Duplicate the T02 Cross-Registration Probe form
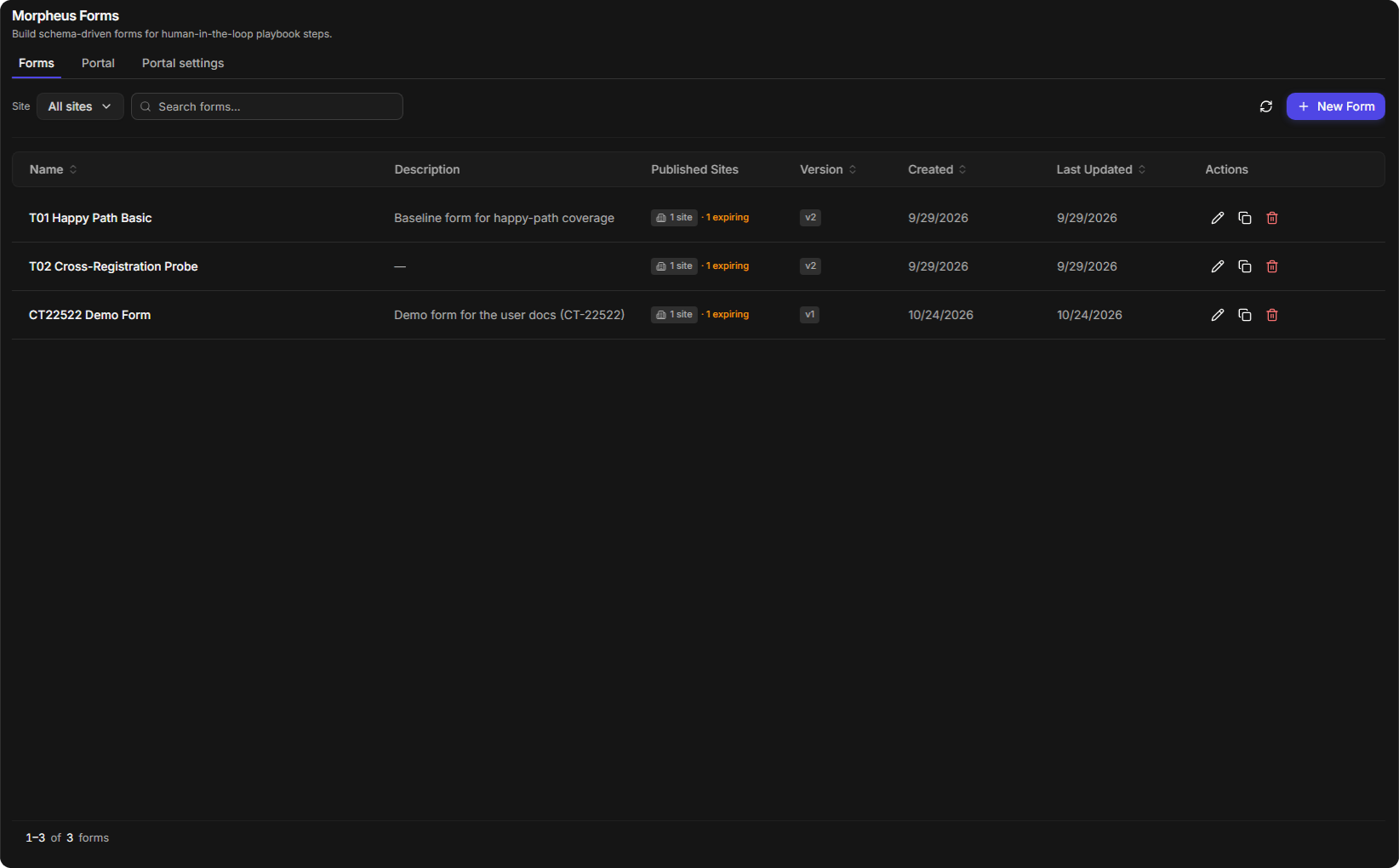This screenshot has height=868, width=1399. 1245,266
